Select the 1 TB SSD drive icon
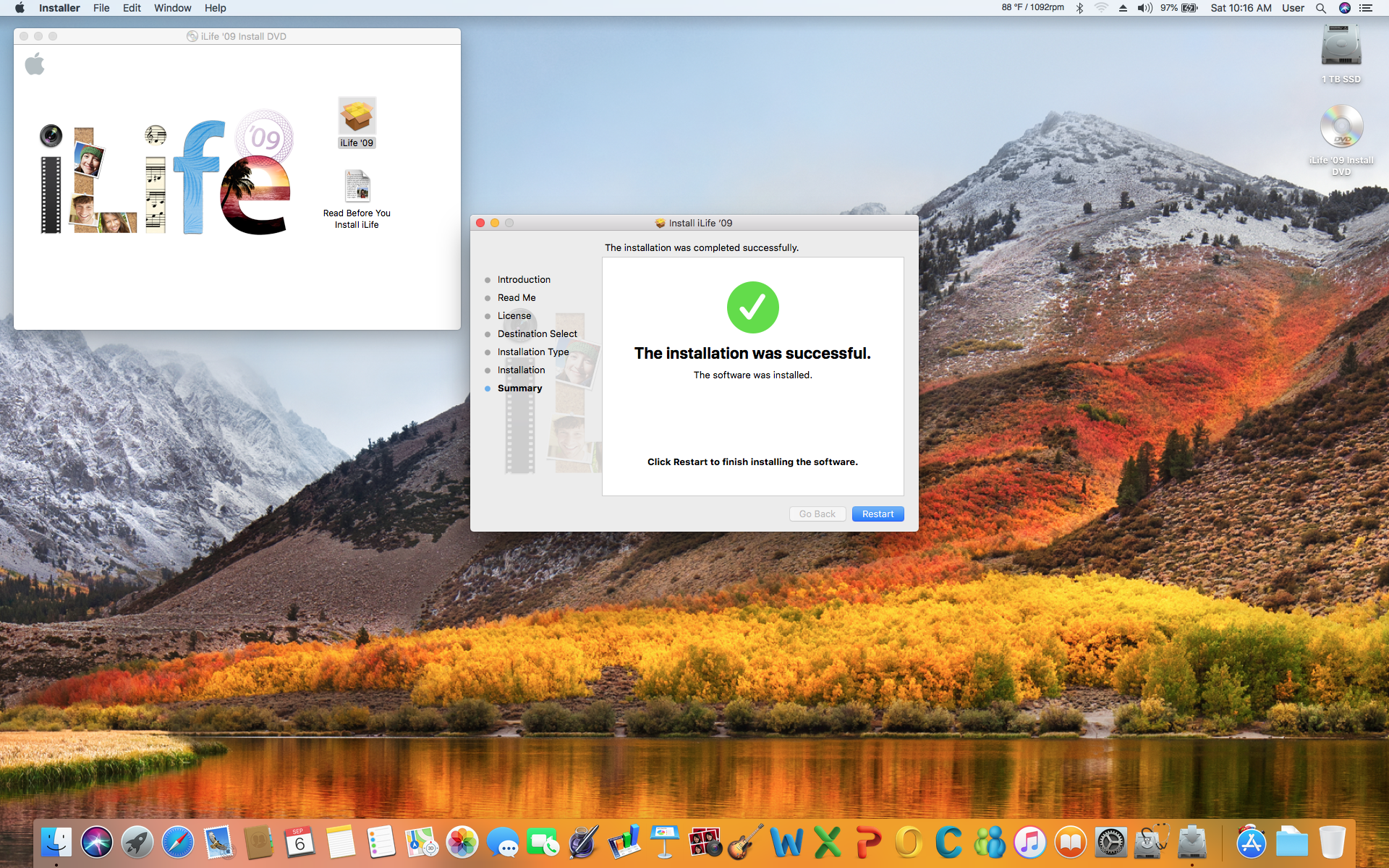1389x868 pixels. pos(1341,54)
